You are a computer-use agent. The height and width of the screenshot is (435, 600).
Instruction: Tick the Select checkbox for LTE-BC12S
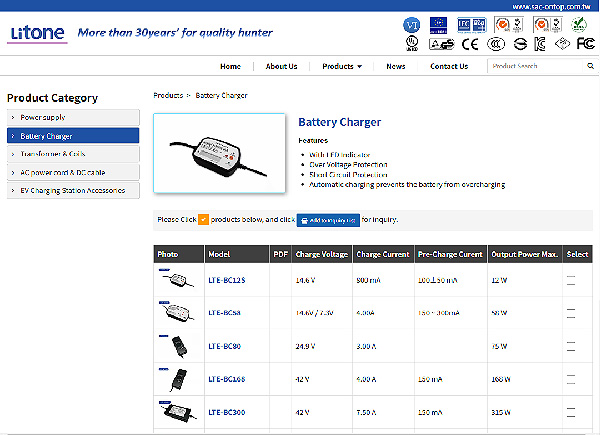(x=571, y=280)
